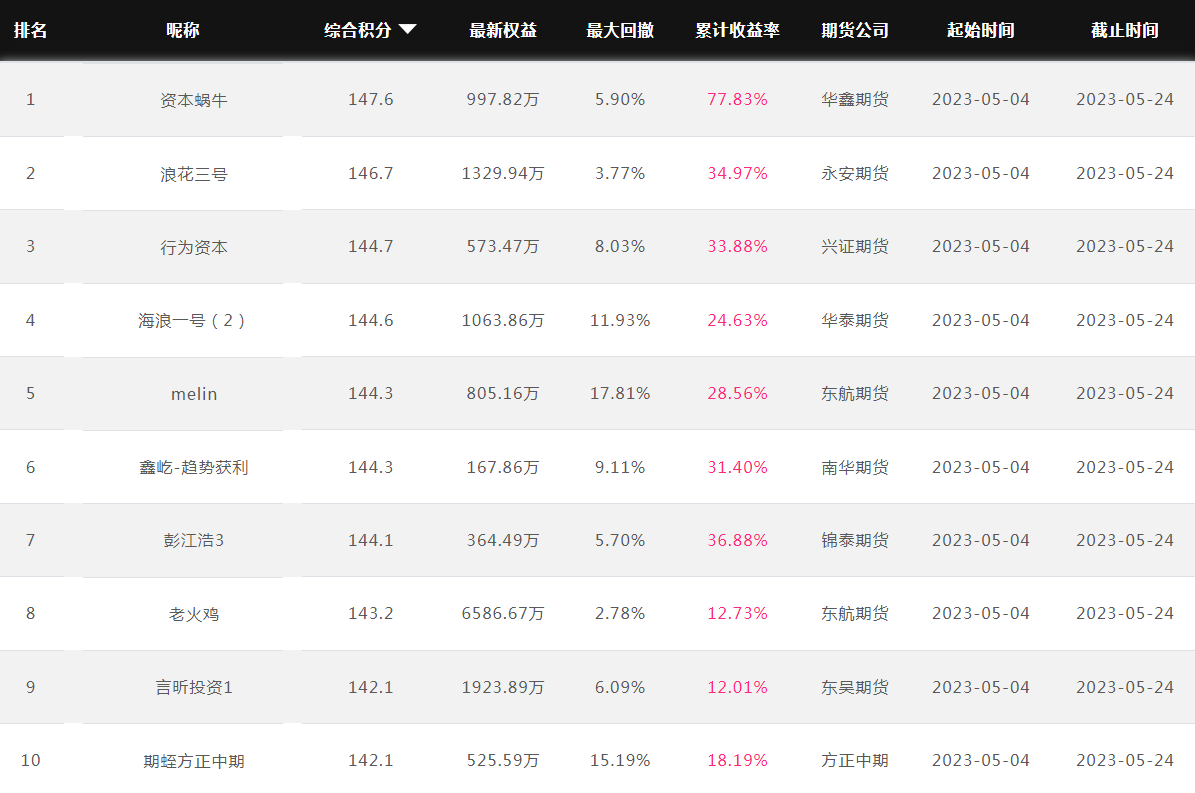Select drawdown value 8.03%

pyautogui.click(x=620, y=246)
